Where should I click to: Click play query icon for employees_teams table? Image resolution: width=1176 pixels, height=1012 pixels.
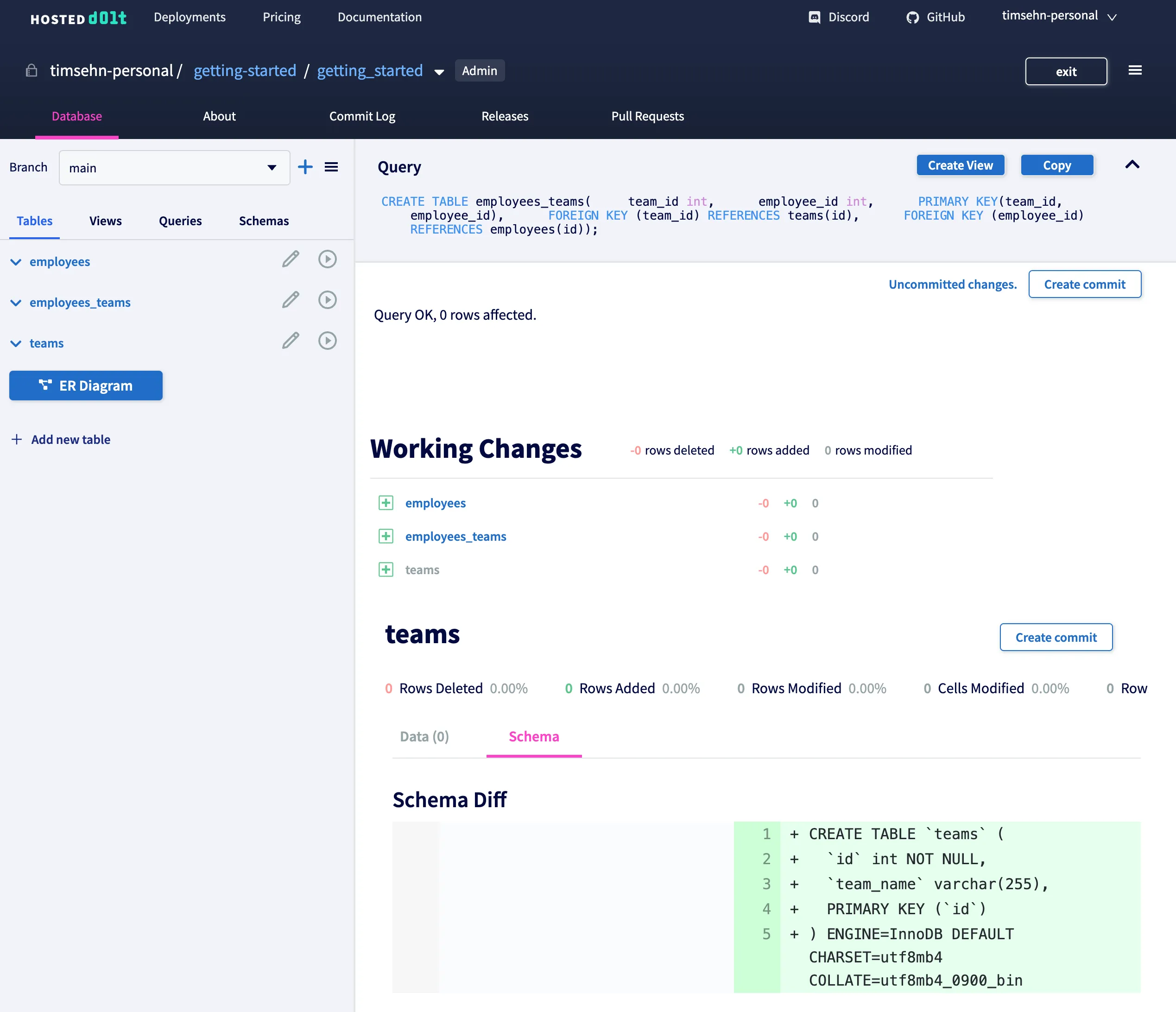(328, 300)
